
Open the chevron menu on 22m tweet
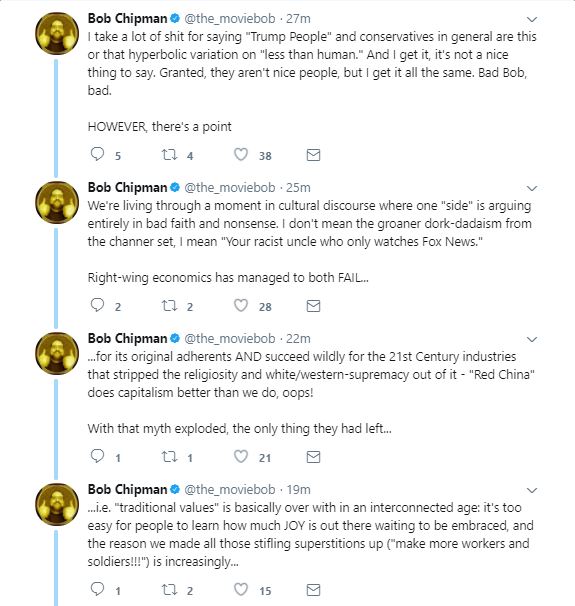[x=532, y=339]
